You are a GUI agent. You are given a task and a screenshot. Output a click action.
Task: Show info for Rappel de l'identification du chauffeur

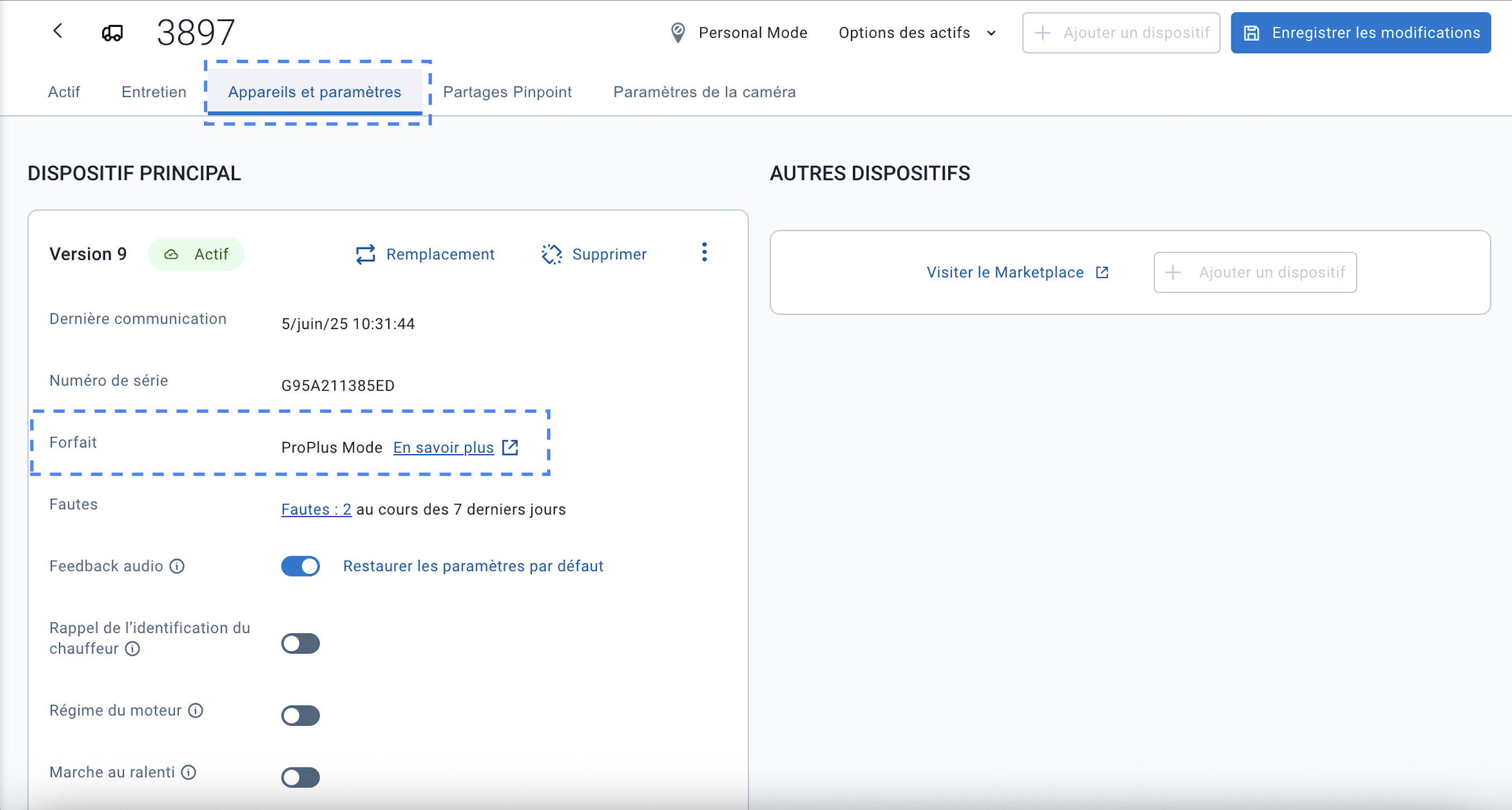[x=132, y=649]
